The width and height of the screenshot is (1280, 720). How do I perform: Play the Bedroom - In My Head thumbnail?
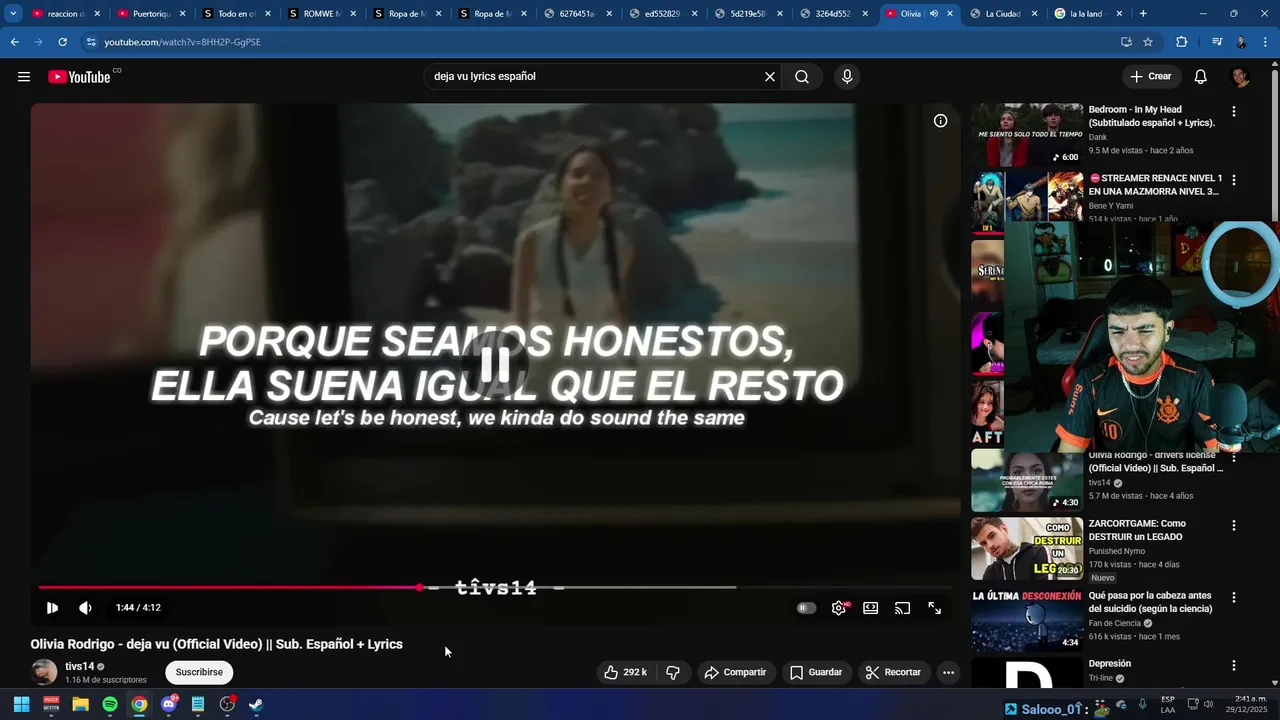[1027, 135]
